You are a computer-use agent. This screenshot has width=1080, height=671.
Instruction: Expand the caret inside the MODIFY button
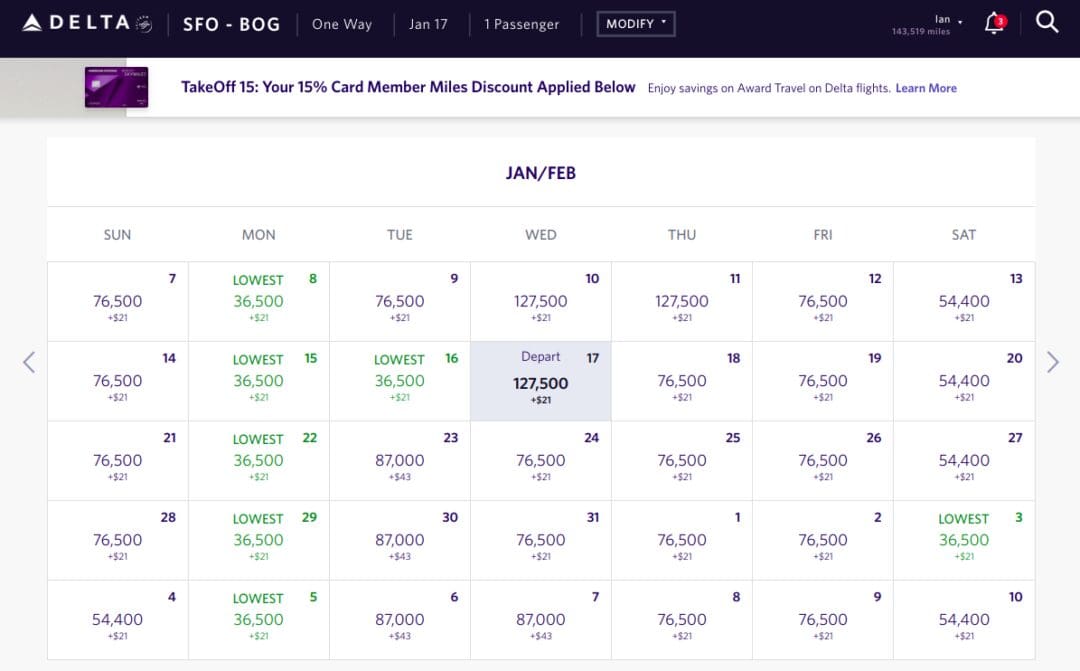click(662, 23)
